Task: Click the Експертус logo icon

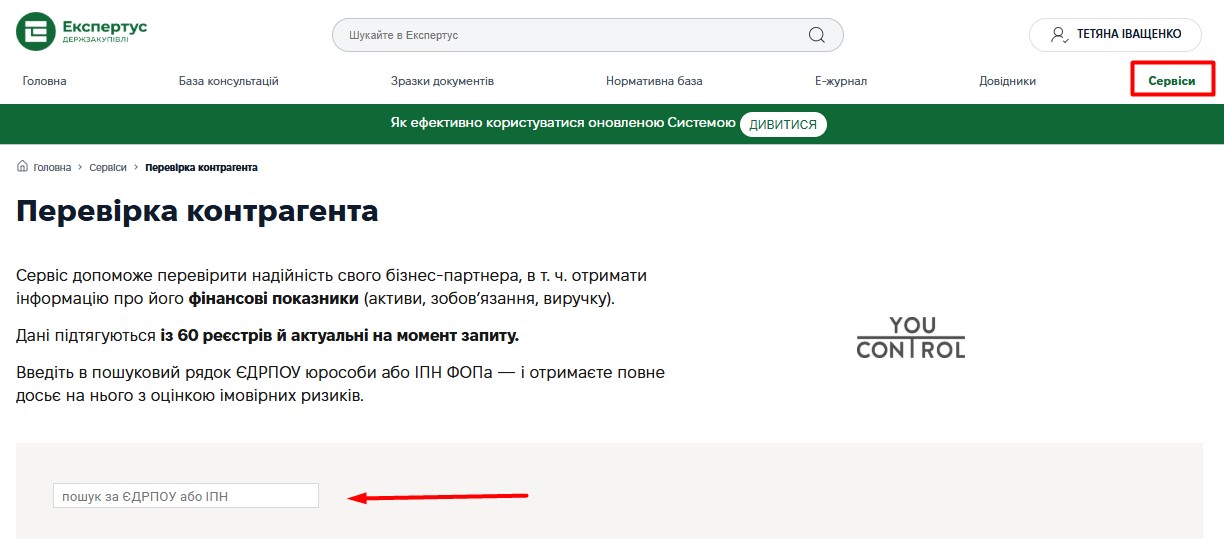Action: coord(35,32)
